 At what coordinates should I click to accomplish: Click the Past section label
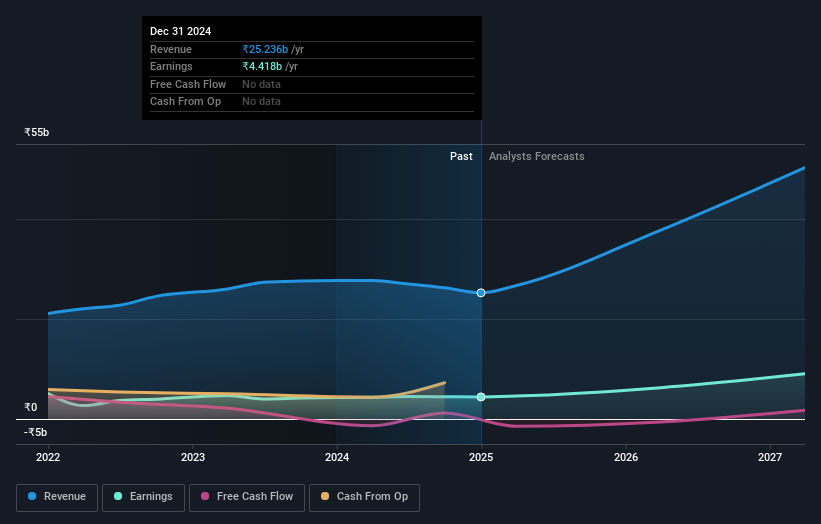tap(461, 156)
